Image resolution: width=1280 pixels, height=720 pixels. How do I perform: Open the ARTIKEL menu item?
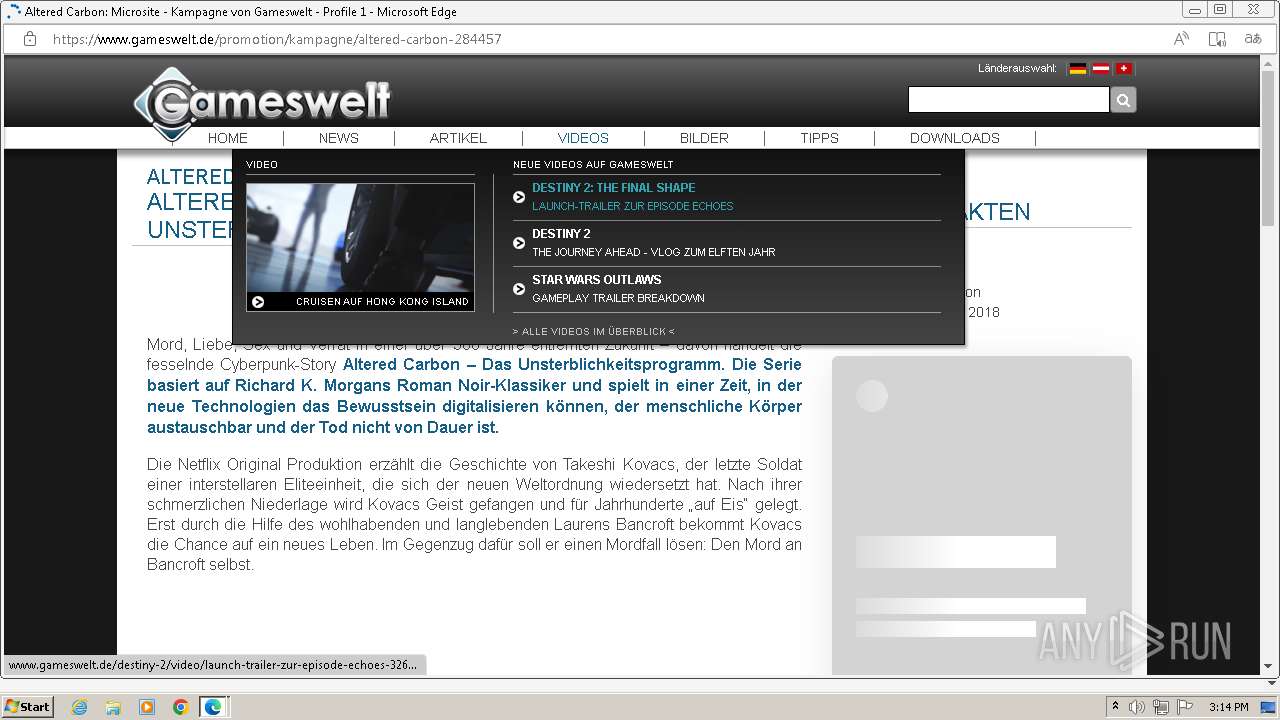[x=458, y=138]
